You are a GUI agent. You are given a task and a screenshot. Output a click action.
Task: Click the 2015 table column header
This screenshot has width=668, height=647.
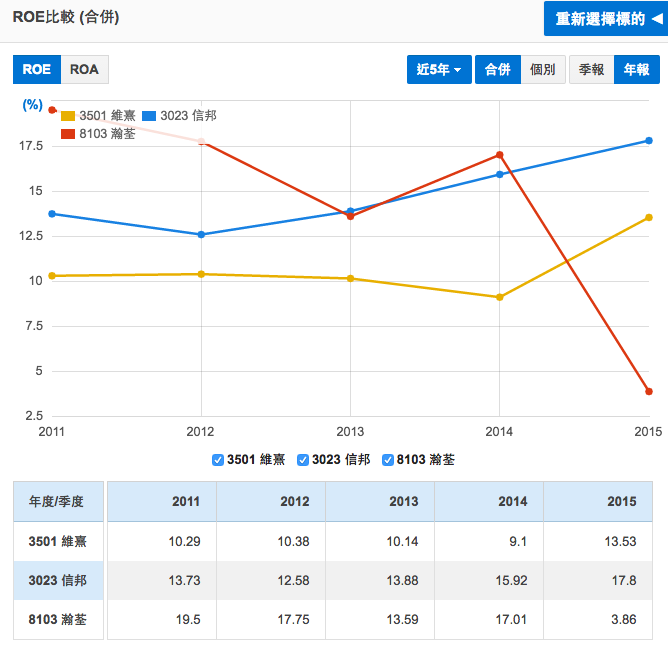[x=621, y=501]
